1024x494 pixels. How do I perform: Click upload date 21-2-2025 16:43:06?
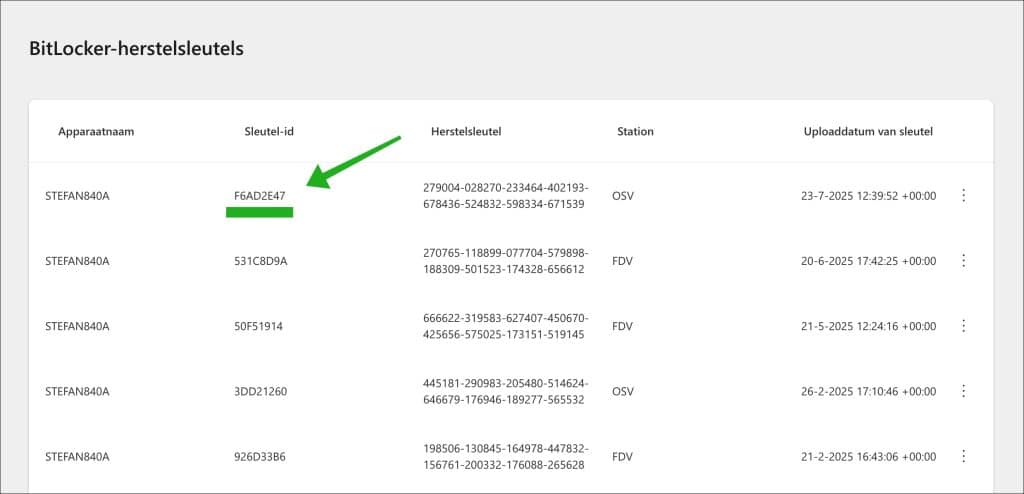pos(869,457)
